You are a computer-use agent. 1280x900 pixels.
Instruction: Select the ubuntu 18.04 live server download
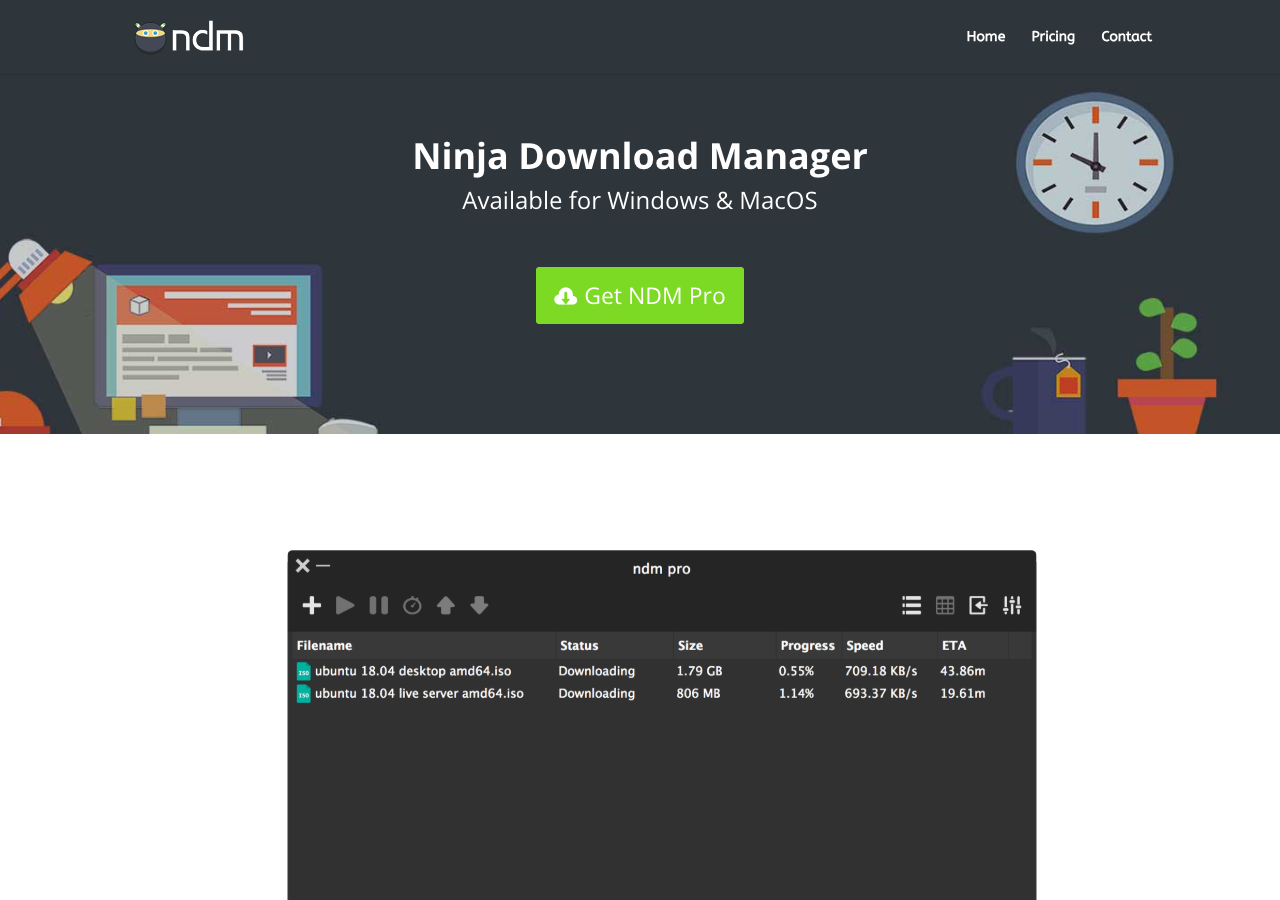tap(420, 693)
